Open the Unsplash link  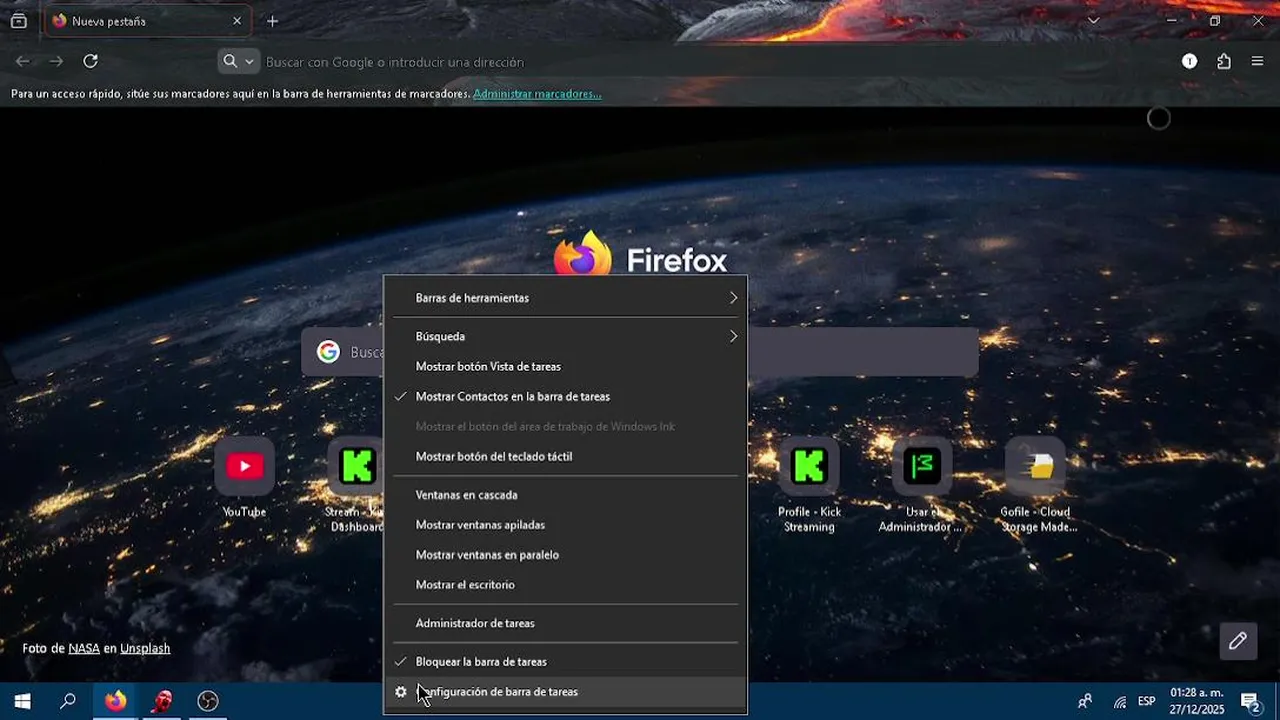(x=145, y=648)
